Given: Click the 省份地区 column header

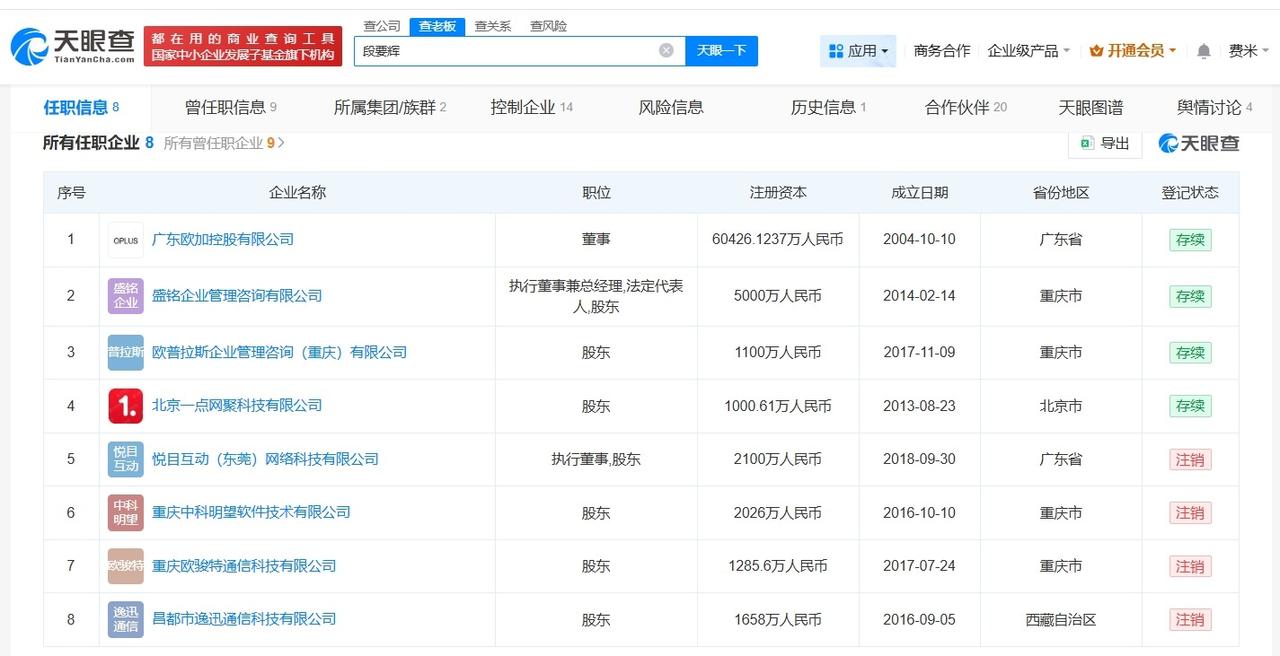Looking at the screenshot, I should point(1061,193).
